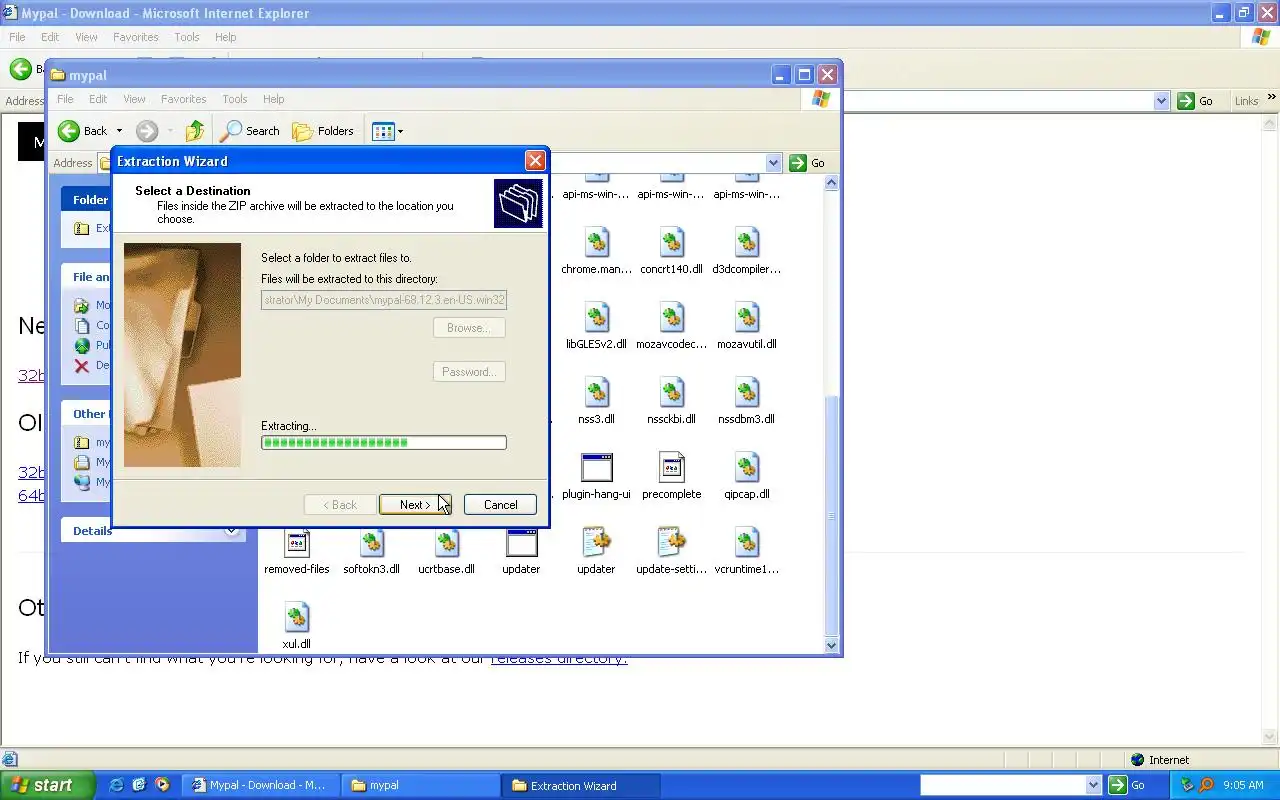Open Help menu in mypal window
Image resolution: width=1280 pixels, height=800 pixels.
[x=274, y=99]
